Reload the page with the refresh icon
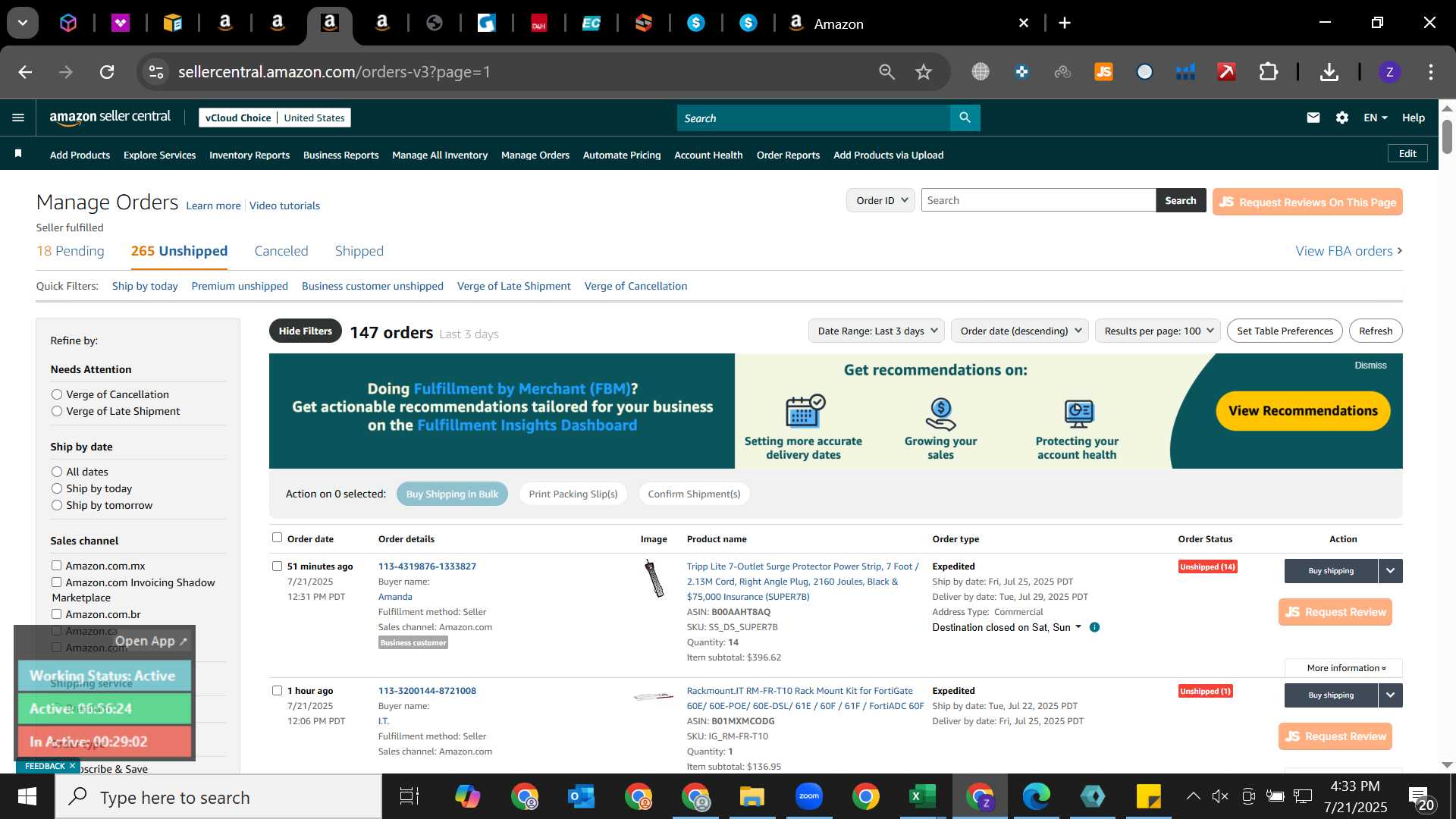The width and height of the screenshot is (1456, 819). click(107, 72)
